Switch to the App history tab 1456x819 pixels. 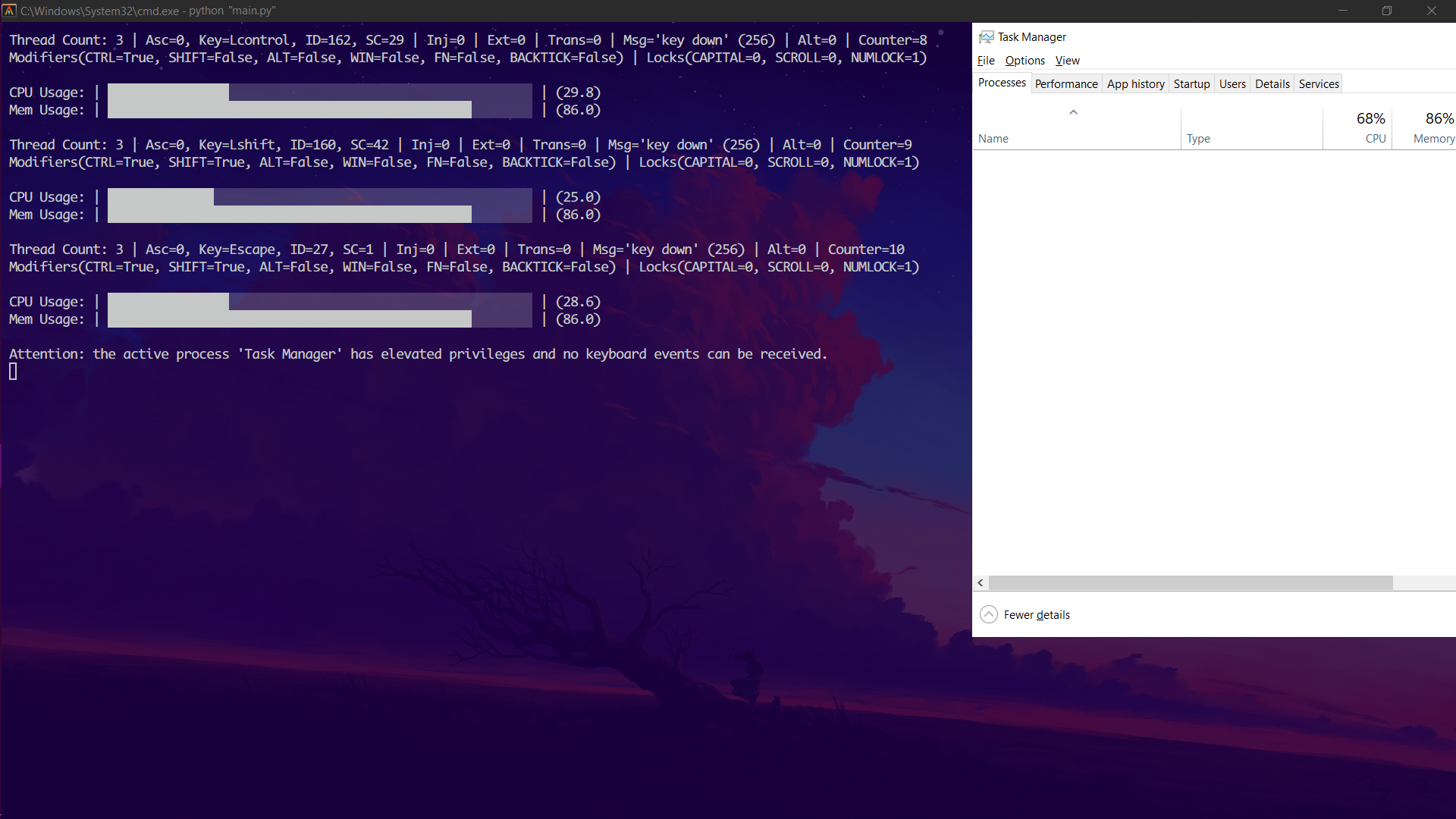1135,84
